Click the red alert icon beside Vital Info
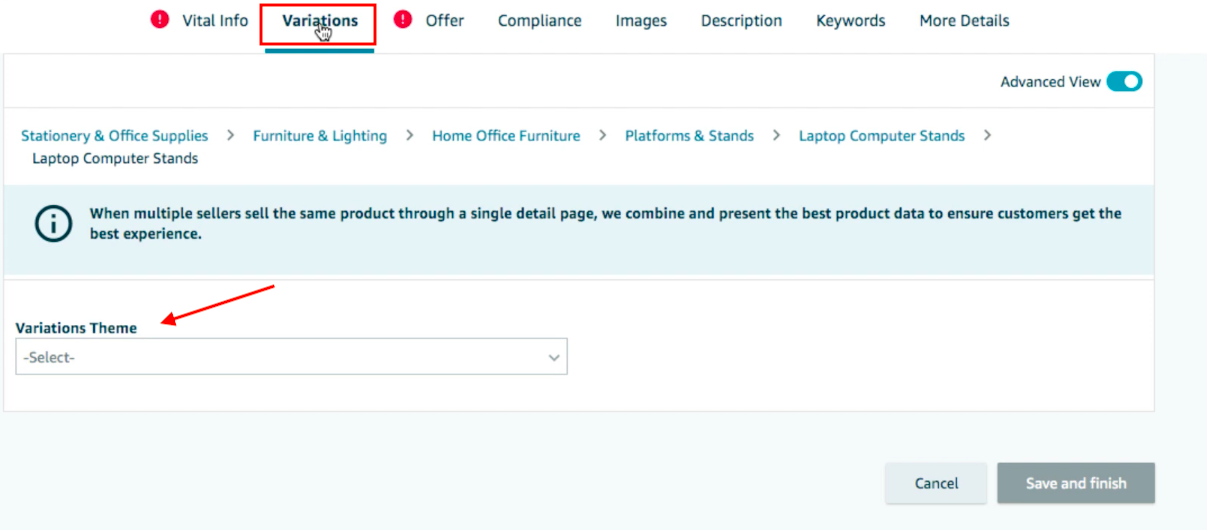Image resolution: width=1207 pixels, height=530 pixels. (x=160, y=20)
